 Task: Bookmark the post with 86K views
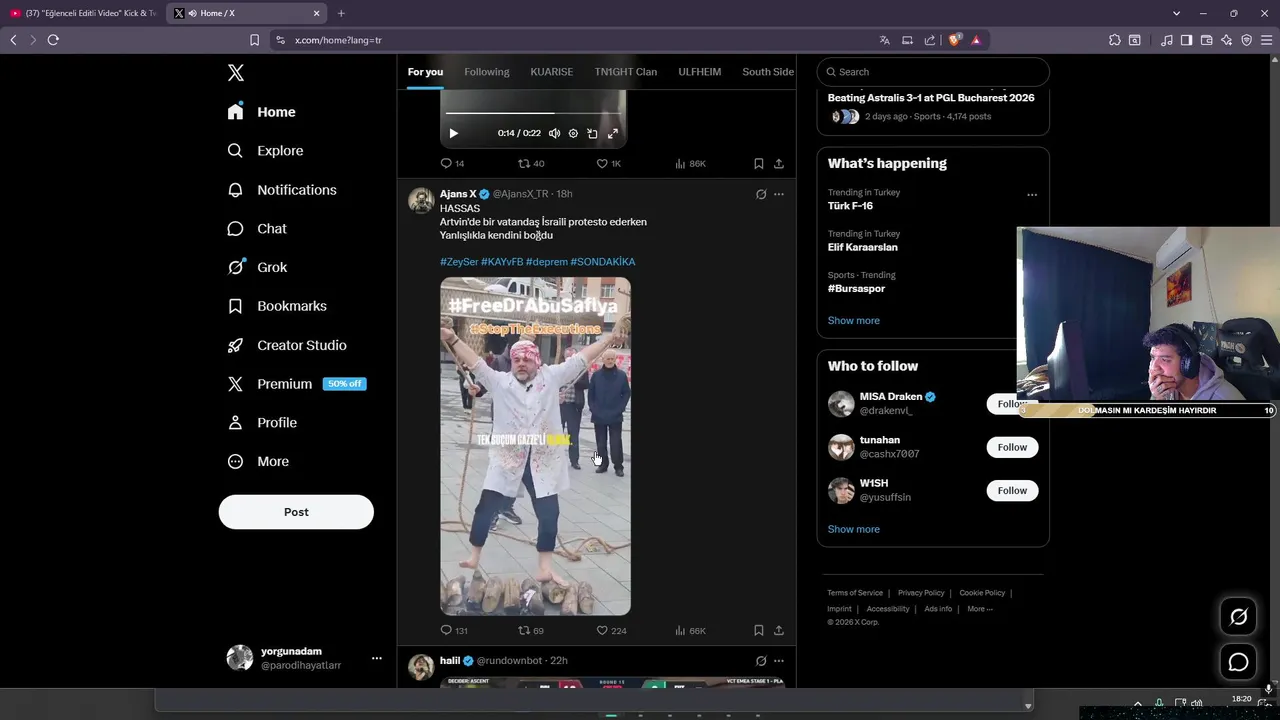[759, 163]
